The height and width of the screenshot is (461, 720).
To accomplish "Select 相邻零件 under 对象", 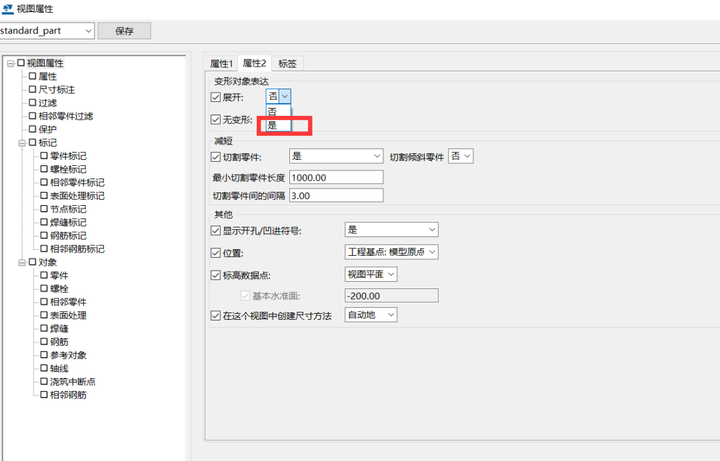I will [x=68, y=303].
